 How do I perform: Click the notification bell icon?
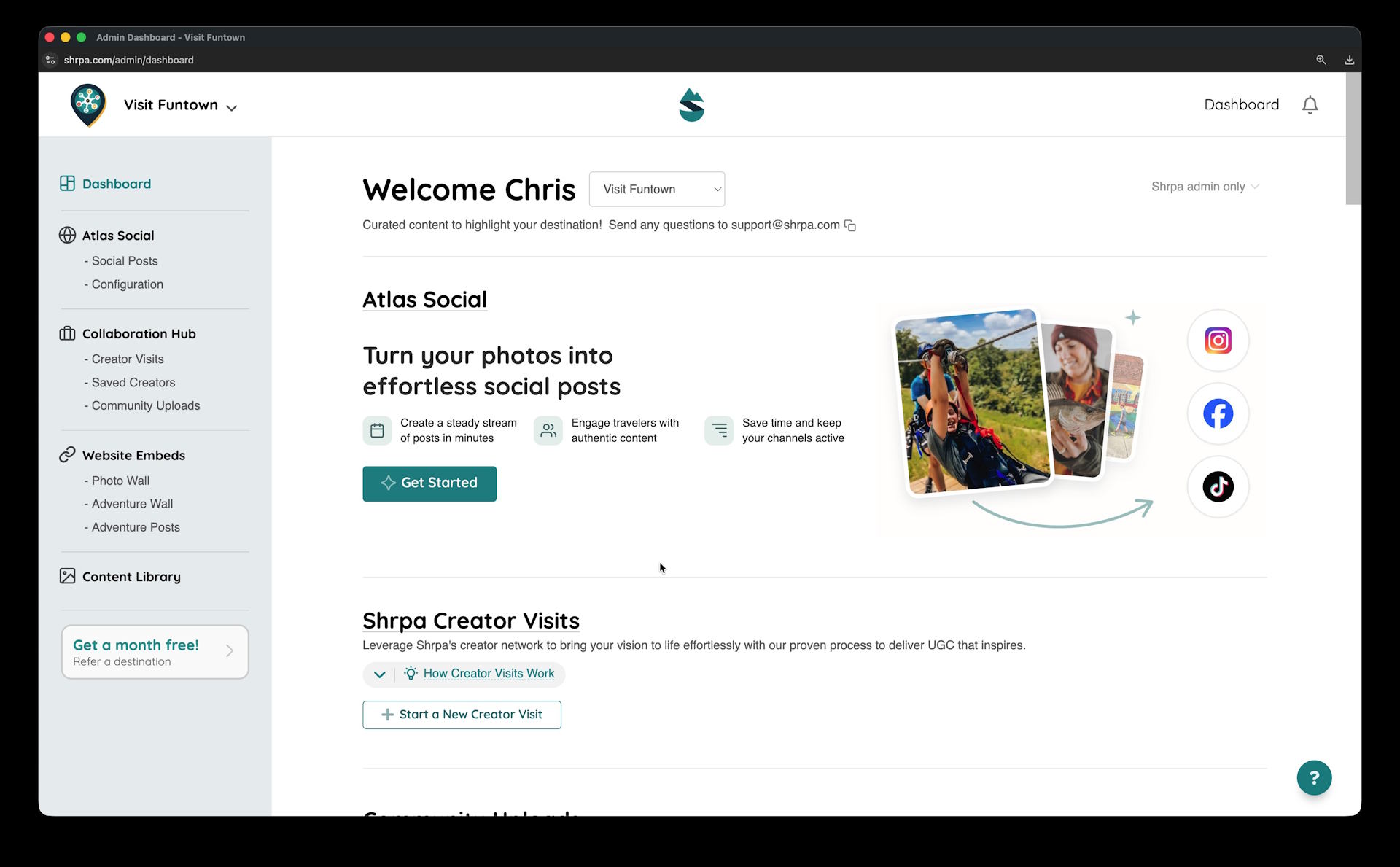coord(1310,105)
